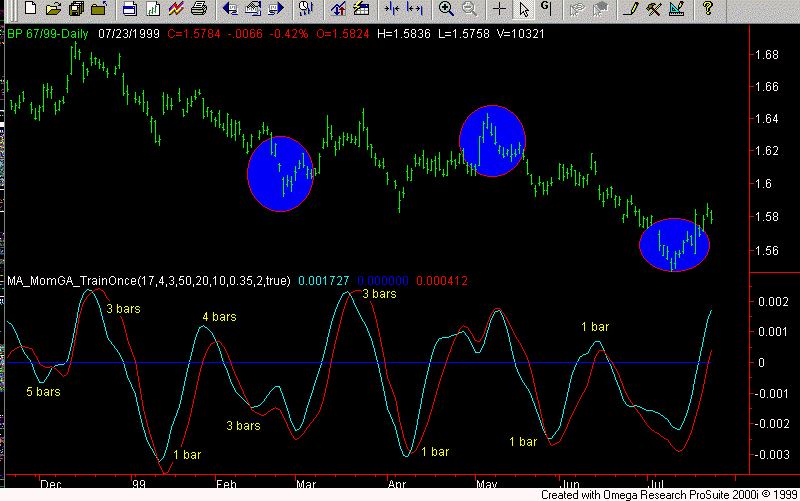This screenshot has height=501, width=800.
Task: Open a file with the folder icon
Action: pos(53,8)
